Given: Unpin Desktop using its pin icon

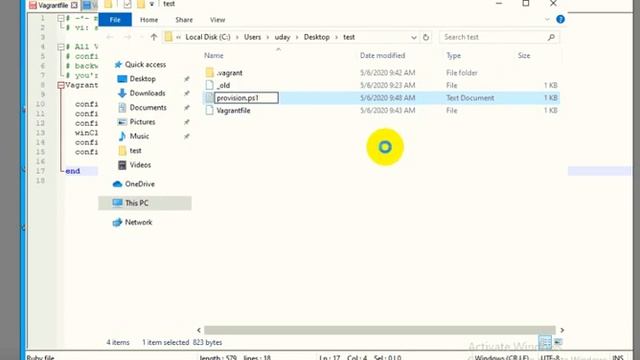Looking at the screenshot, I should [x=187, y=79].
